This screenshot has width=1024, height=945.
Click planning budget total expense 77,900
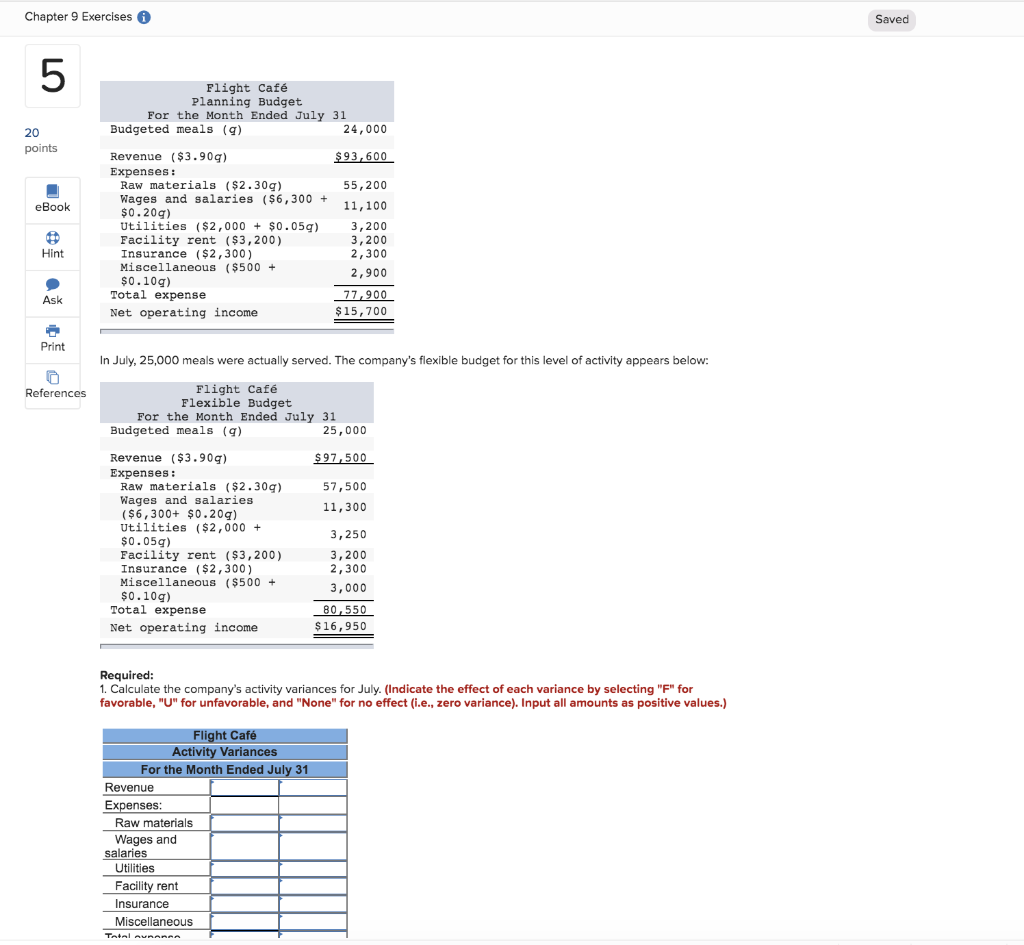[365, 295]
